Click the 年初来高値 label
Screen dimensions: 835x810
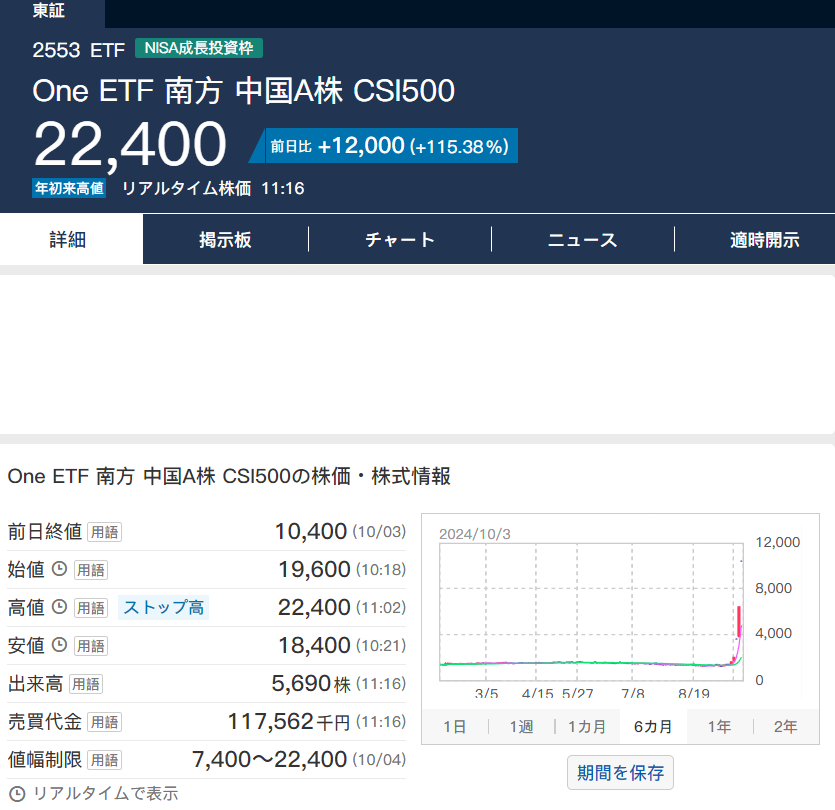(x=69, y=188)
